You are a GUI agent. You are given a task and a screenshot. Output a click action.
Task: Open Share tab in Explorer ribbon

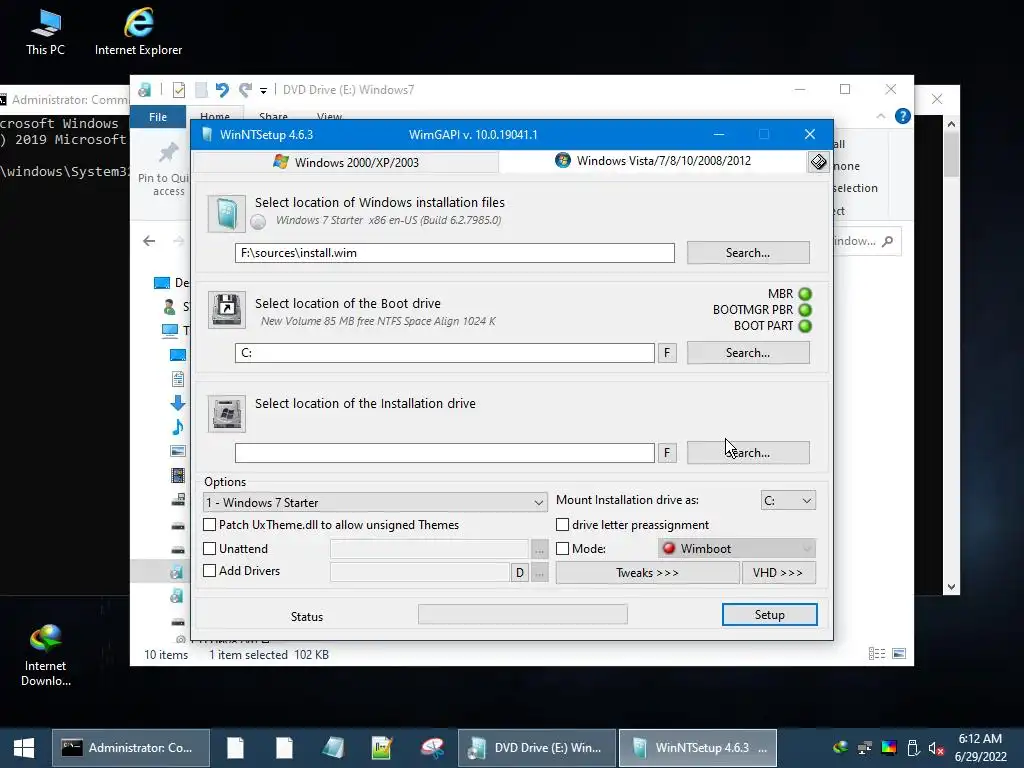point(273,116)
